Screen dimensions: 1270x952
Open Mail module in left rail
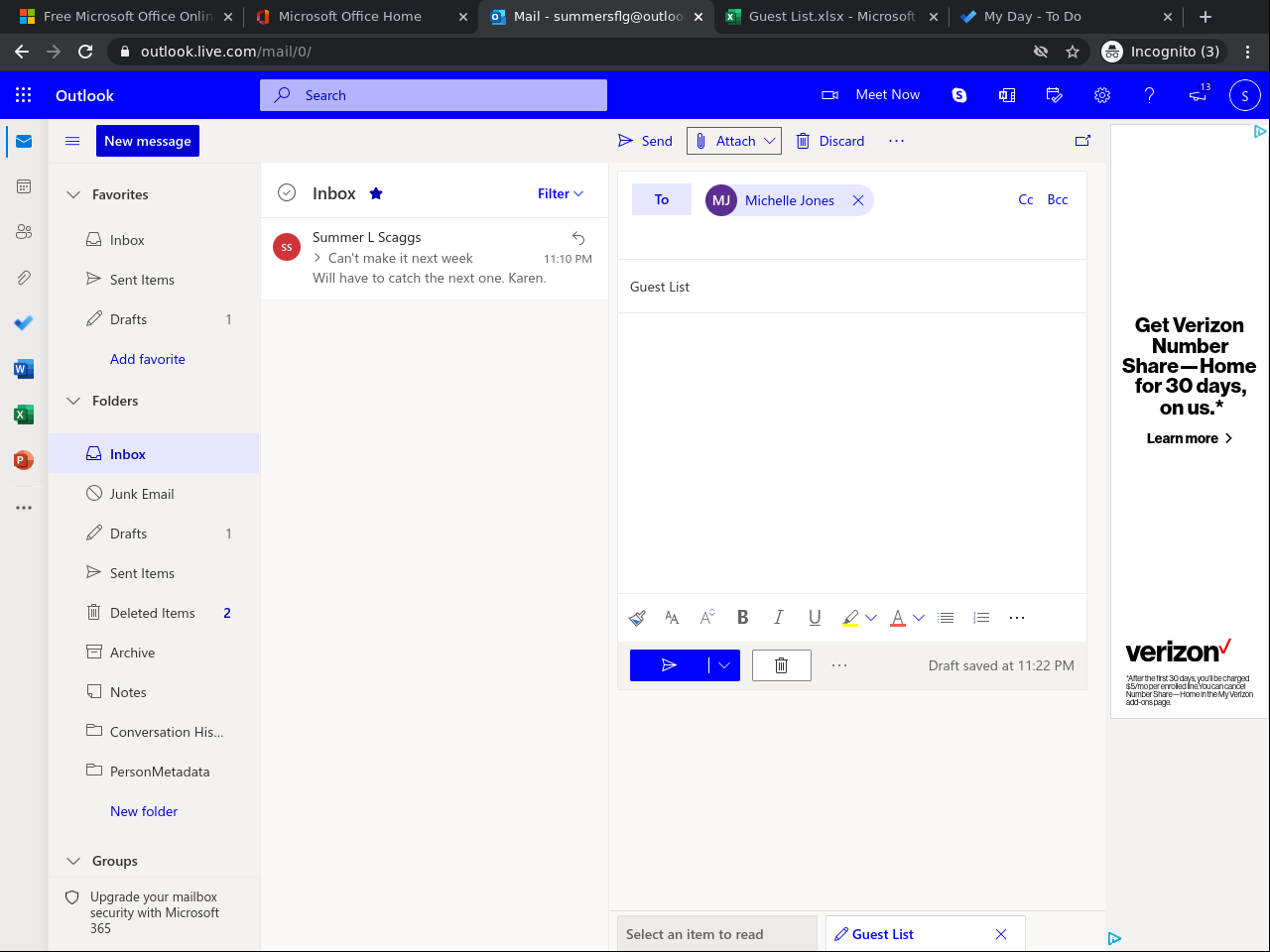24,142
